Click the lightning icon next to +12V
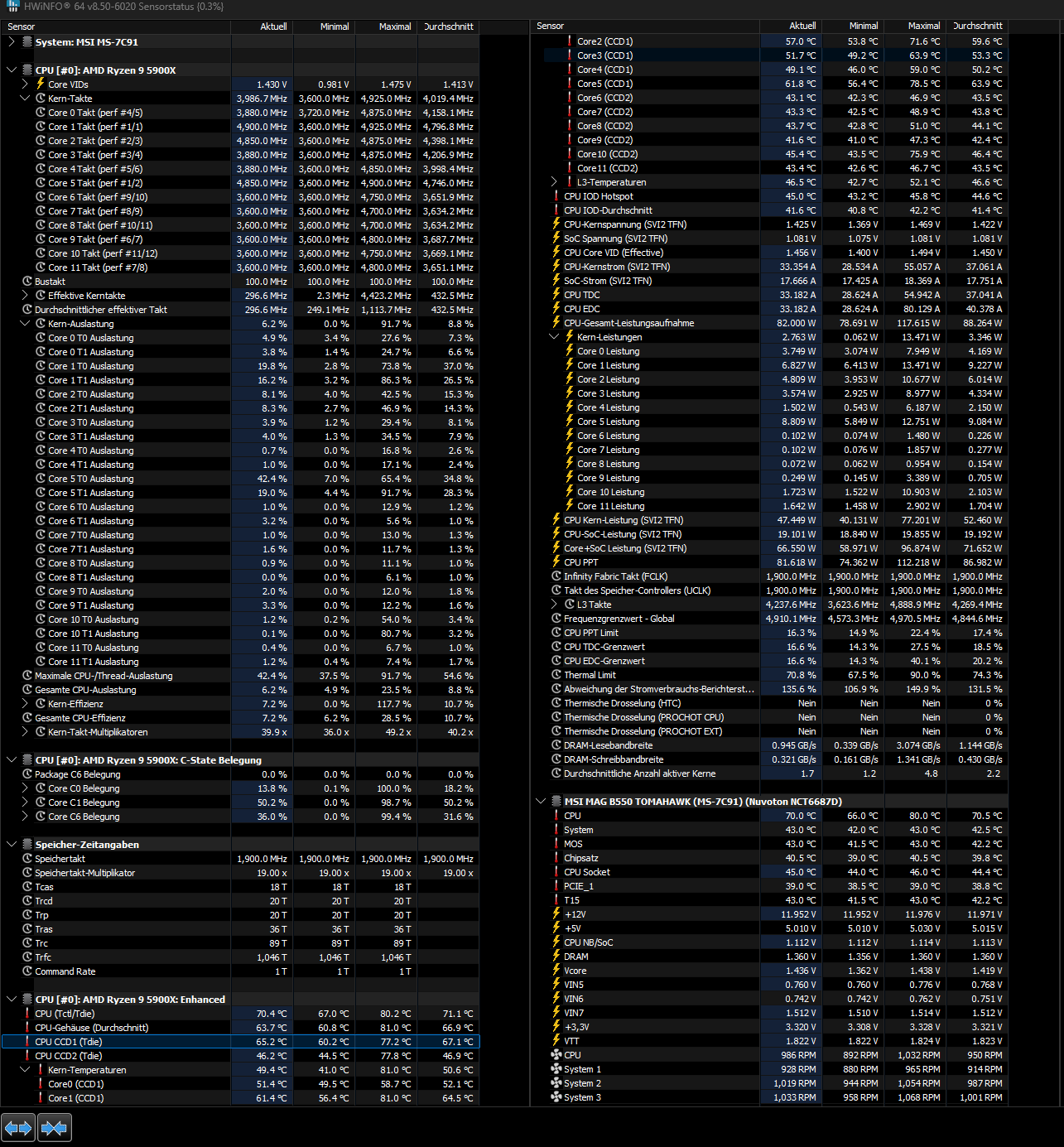Viewport: 1064px width, 1147px height. pos(556,914)
